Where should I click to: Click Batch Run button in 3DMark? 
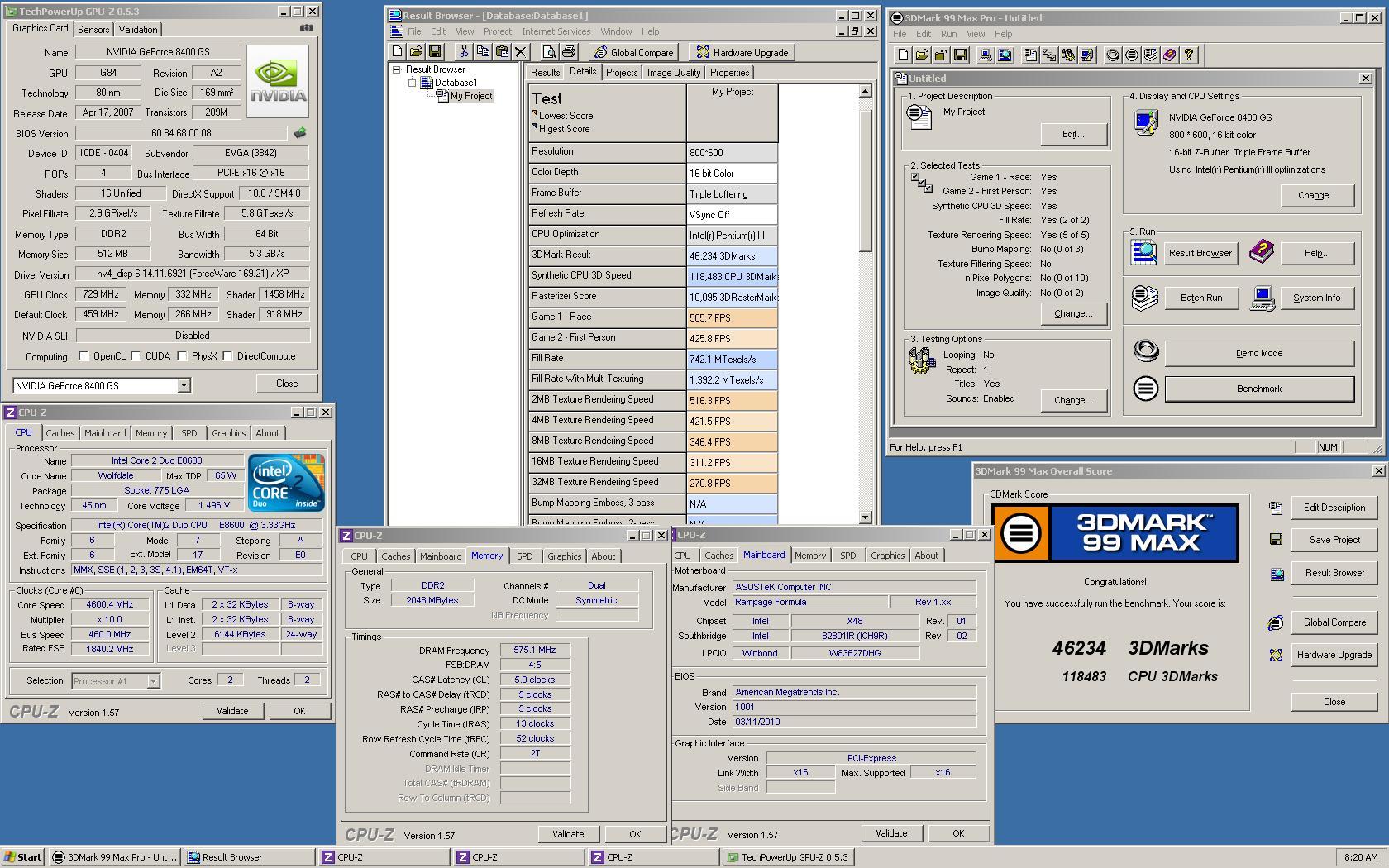pyautogui.click(x=1200, y=298)
